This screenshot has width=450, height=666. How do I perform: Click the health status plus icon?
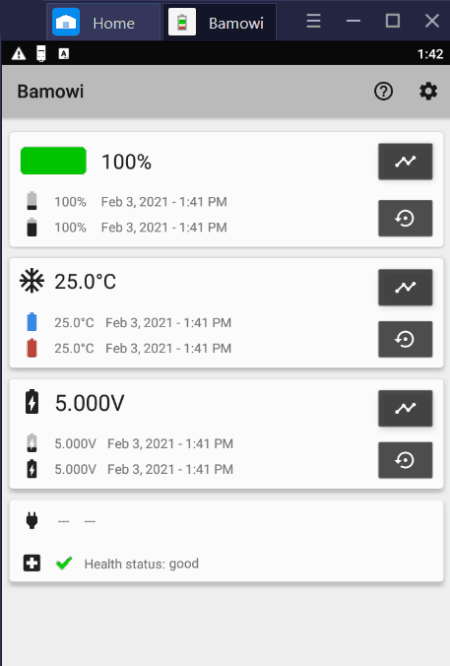(x=32, y=563)
